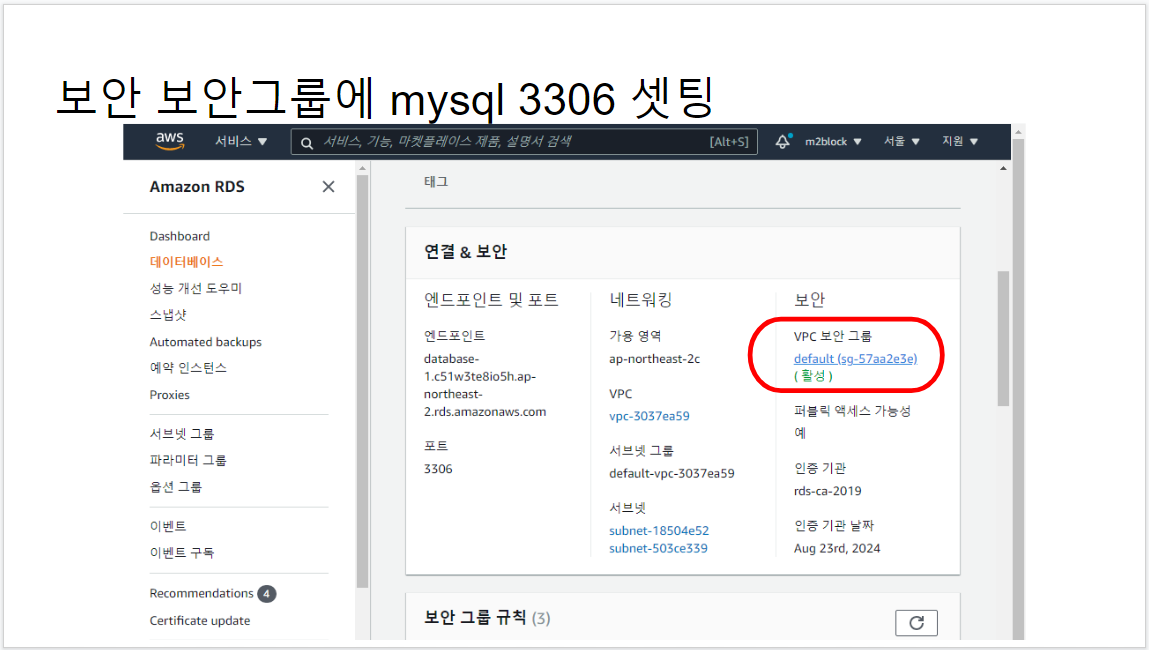1149x650 pixels.
Task: Click the AWS logo home icon
Action: (x=169, y=141)
